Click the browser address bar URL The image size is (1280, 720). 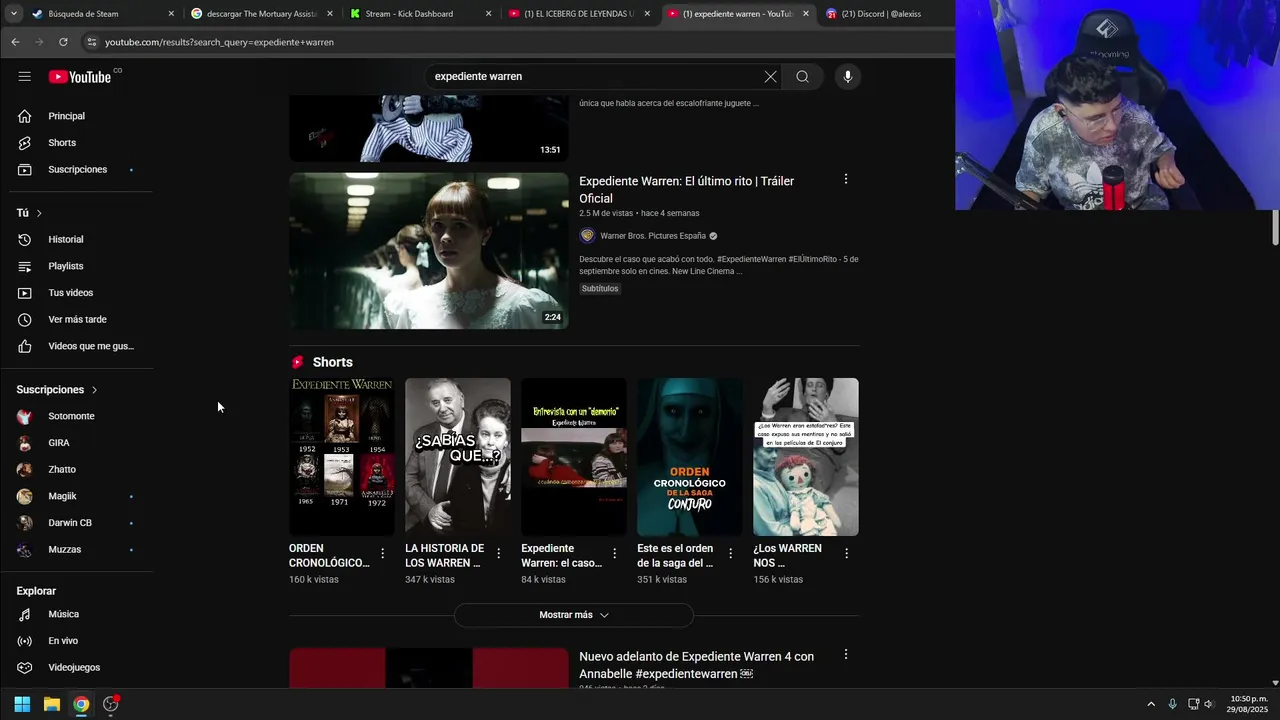click(219, 42)
